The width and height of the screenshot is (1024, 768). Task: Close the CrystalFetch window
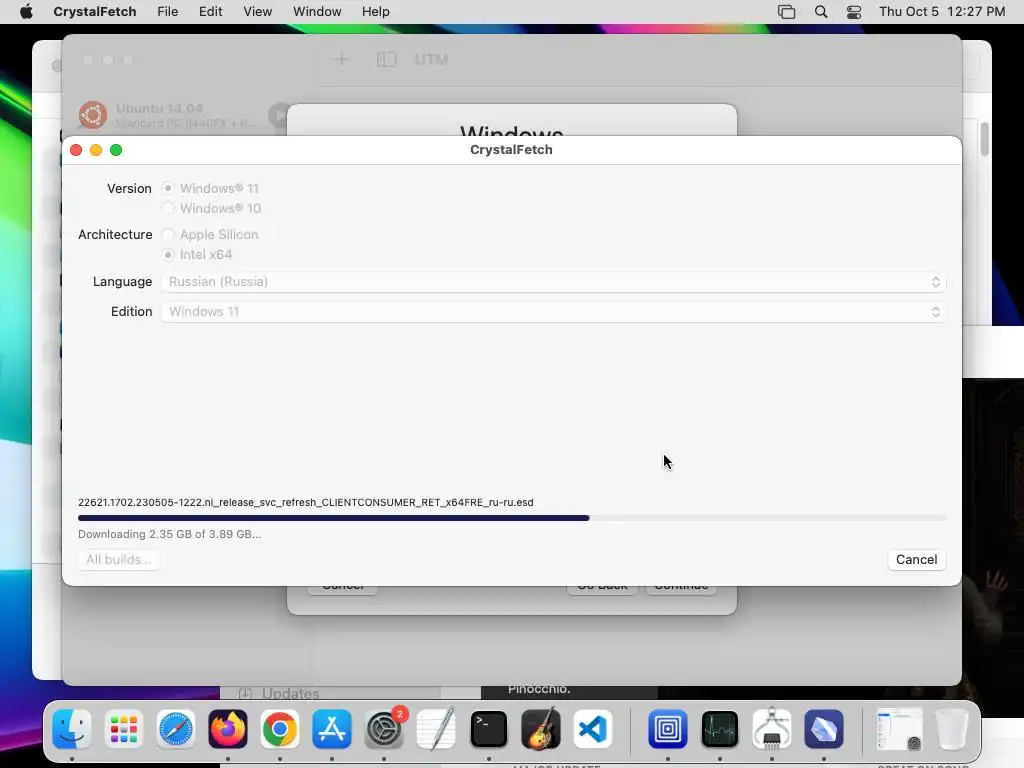[x=76, y=150]
